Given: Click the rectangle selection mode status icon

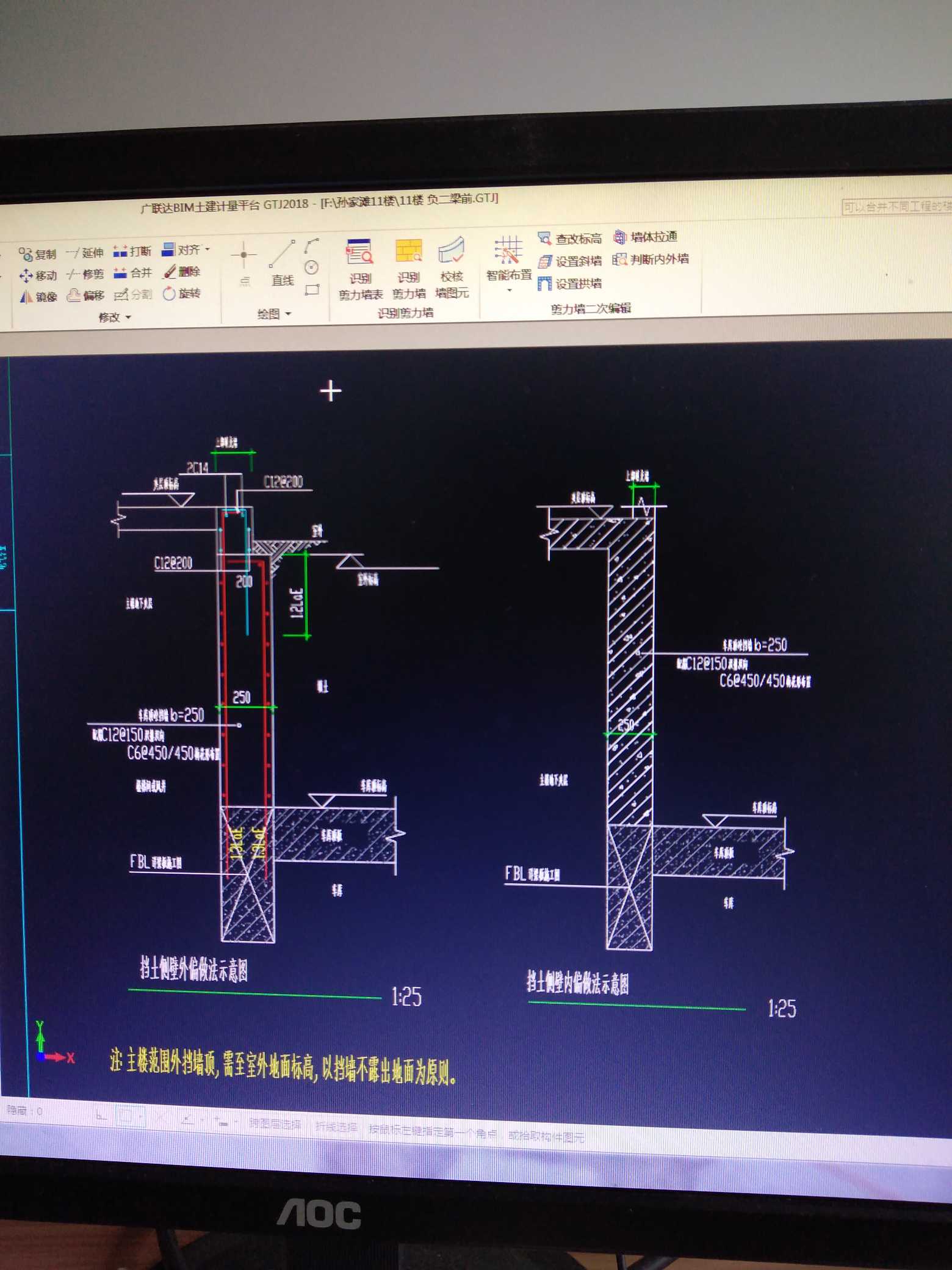Looking at the screenshot, I should point(130,1117).
